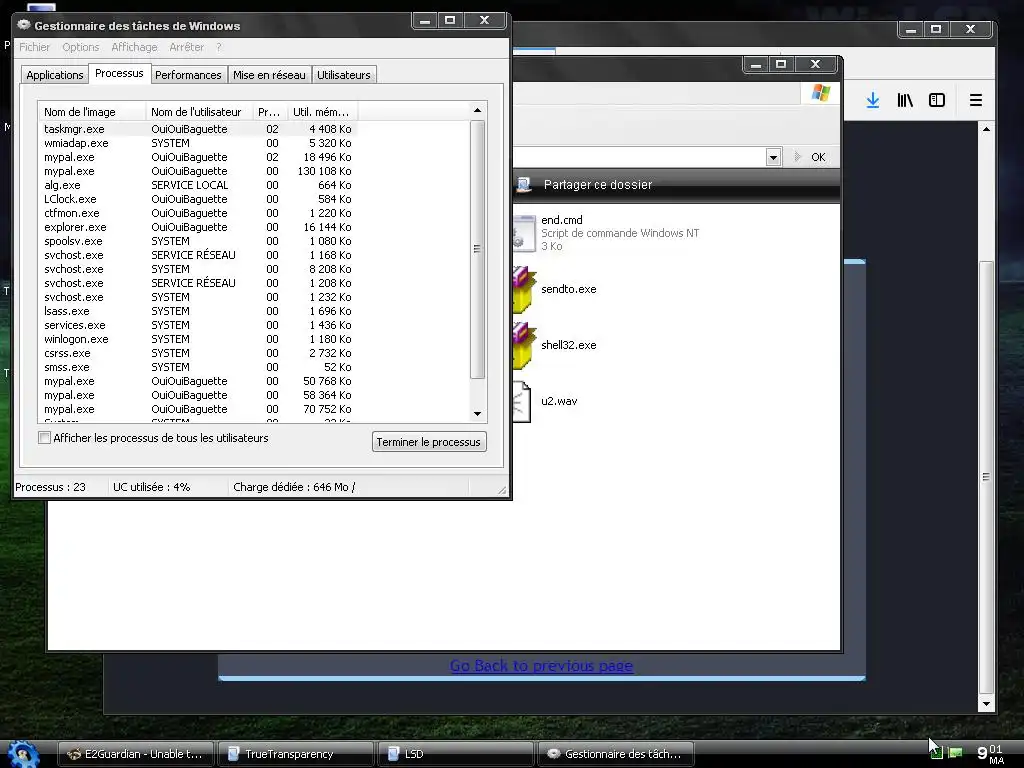
Task: Open the Start button gear icon
Action: pos(23,754)
